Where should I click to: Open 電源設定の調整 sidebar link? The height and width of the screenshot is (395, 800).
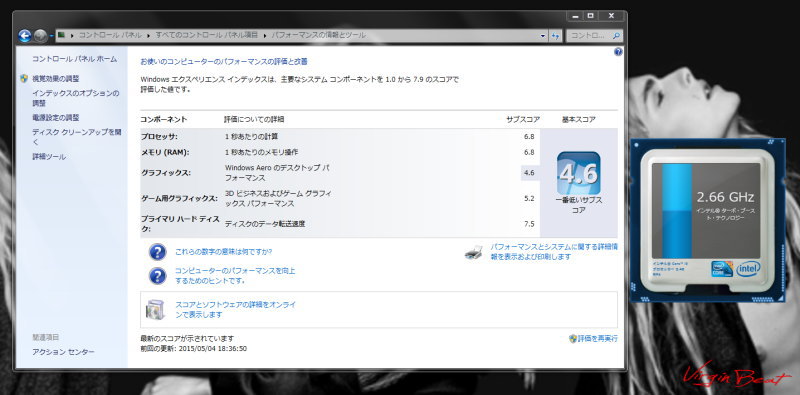coord(56,117)
